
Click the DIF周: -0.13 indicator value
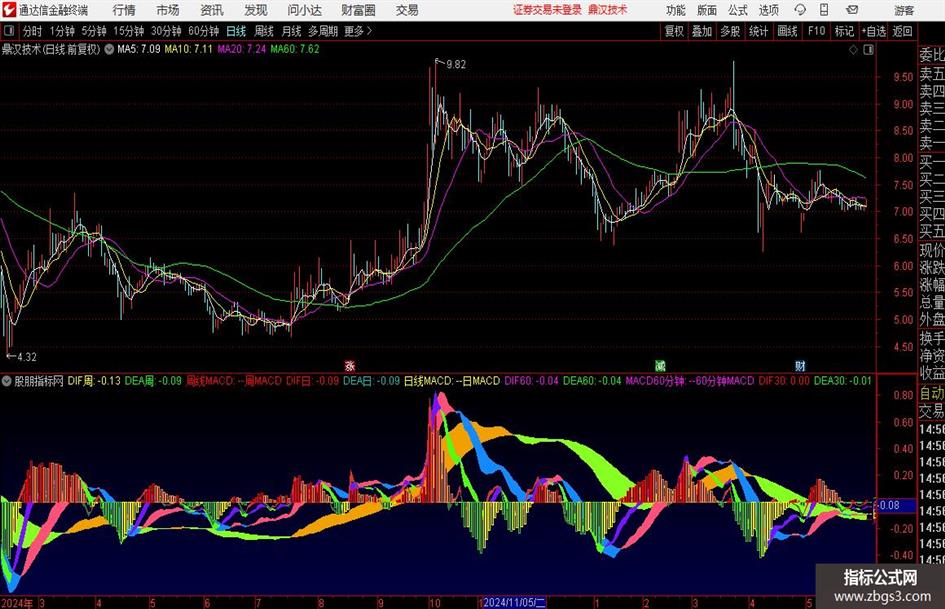pyautogui.click(x=93, y=381)
